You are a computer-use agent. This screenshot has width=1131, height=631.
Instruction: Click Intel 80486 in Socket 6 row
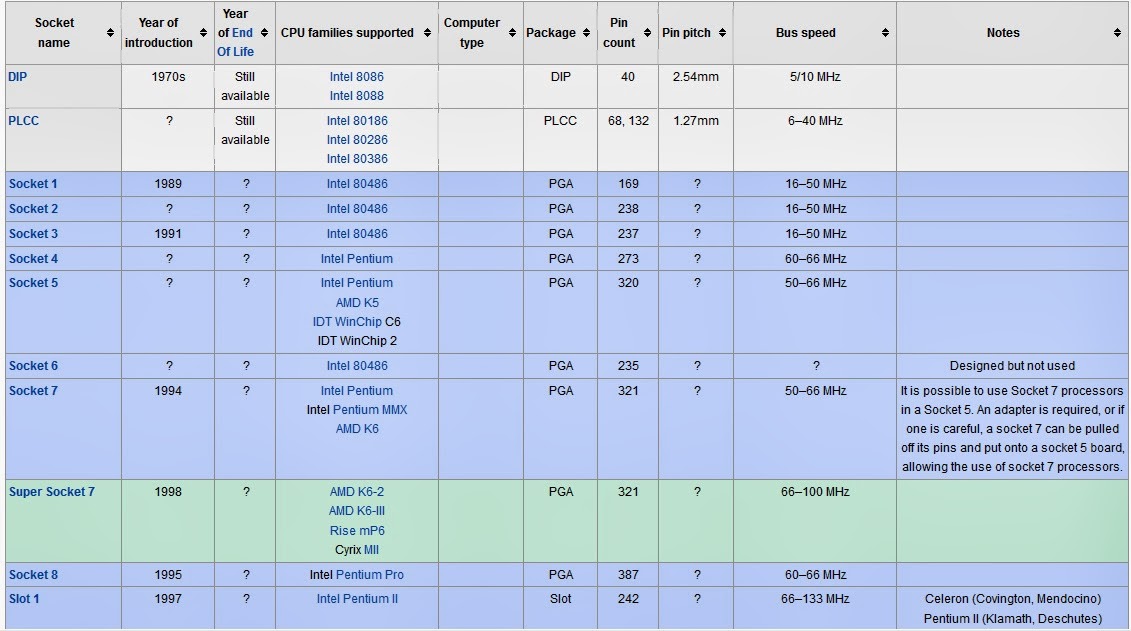[357, 366]
